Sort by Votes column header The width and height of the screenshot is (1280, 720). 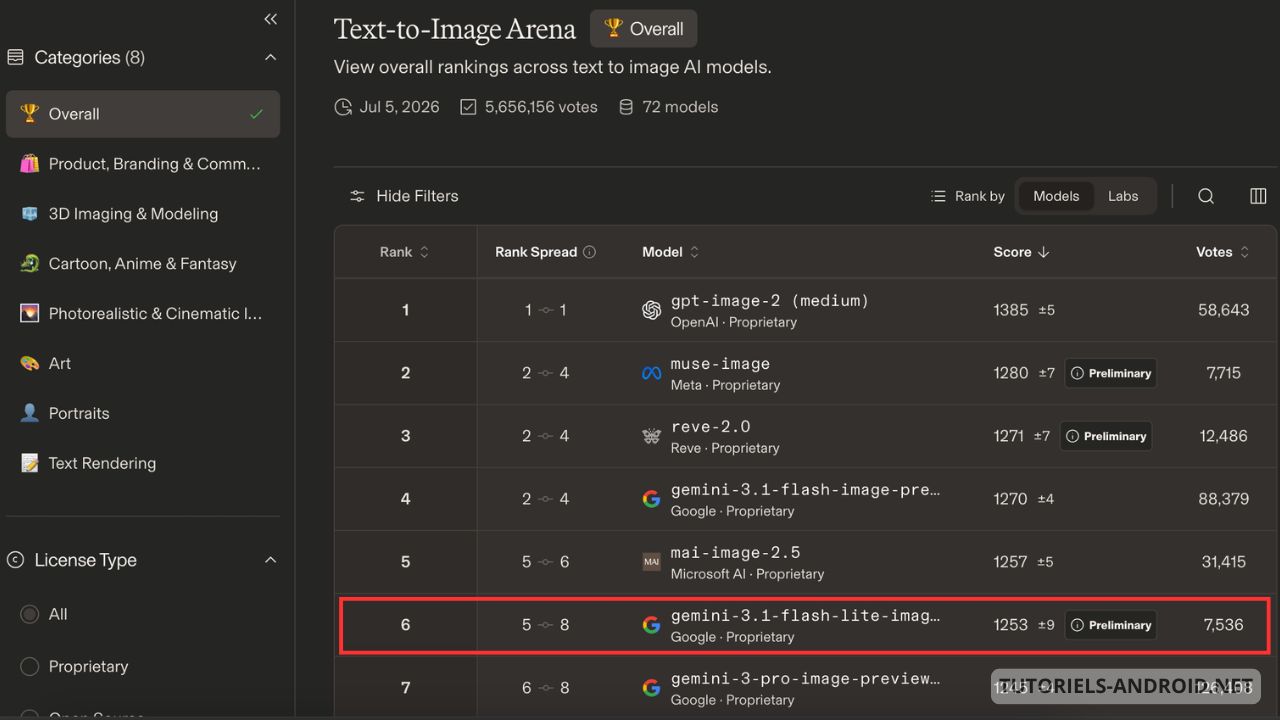1223,252
